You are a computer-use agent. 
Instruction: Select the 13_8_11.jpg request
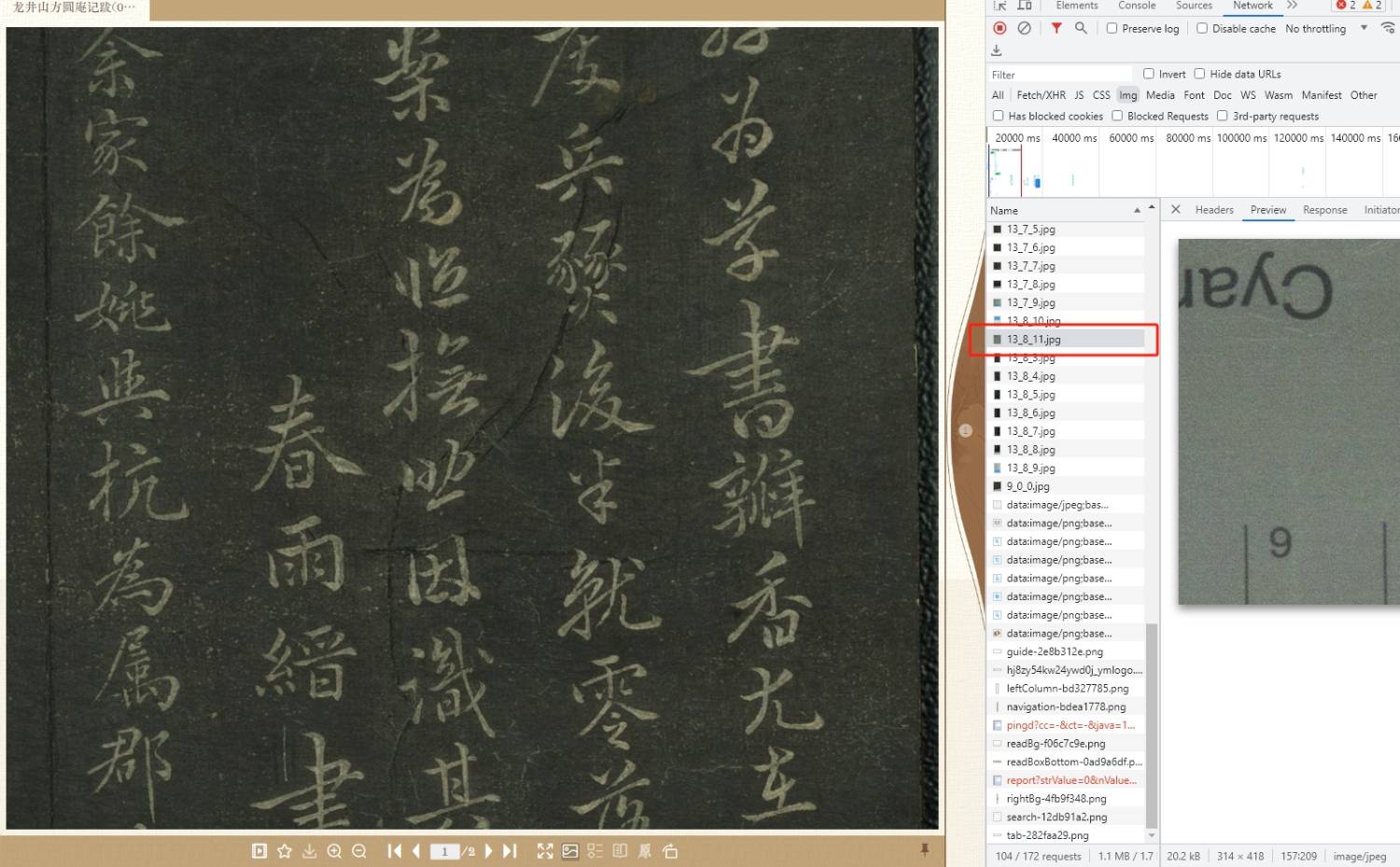coord(1033,340)
